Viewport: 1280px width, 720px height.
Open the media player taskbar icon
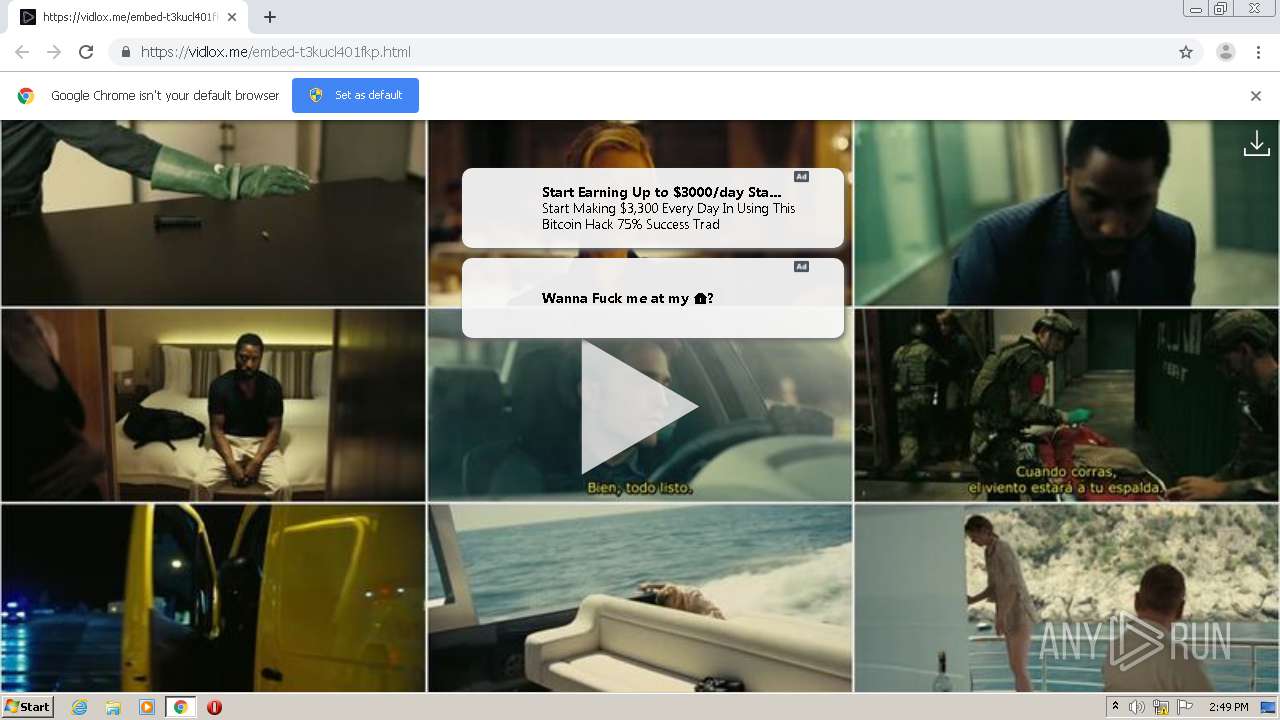coord(147,707)
